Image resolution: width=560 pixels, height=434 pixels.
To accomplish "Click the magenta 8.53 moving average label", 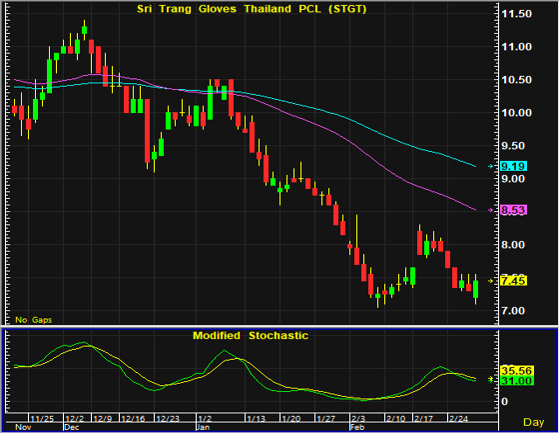I will coord(514,210).
